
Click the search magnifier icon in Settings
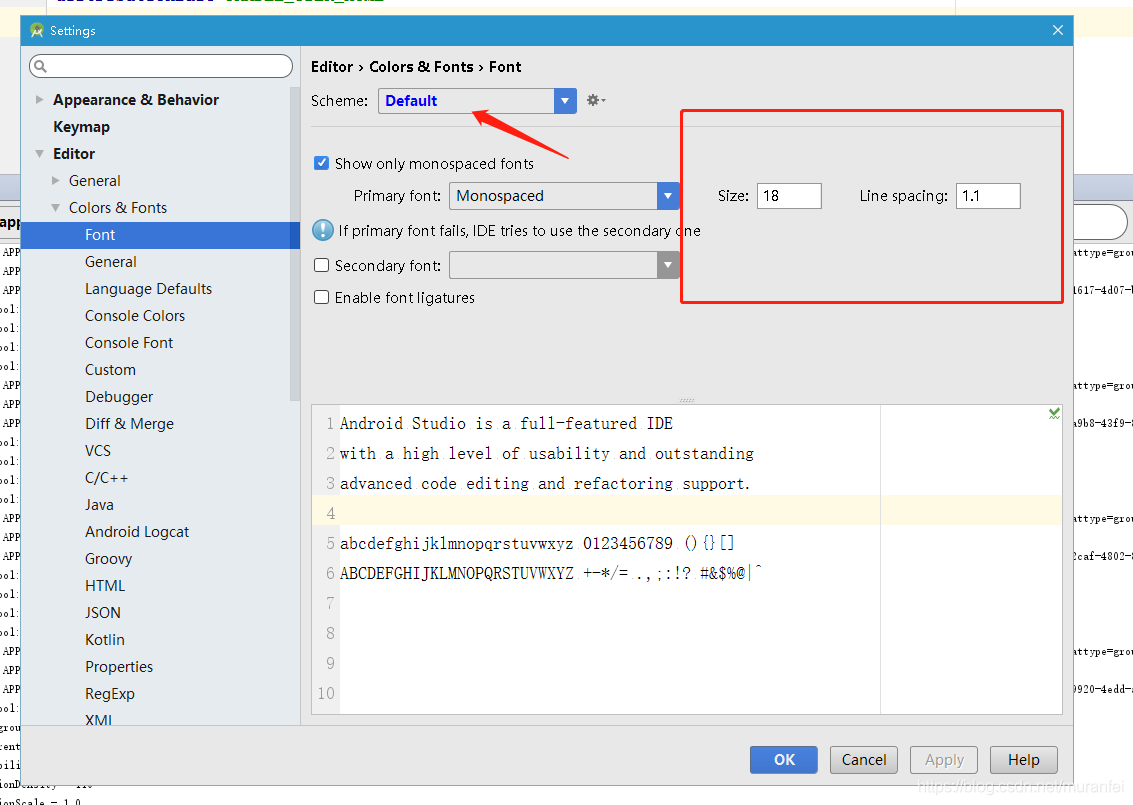click(x=40, y=66)
